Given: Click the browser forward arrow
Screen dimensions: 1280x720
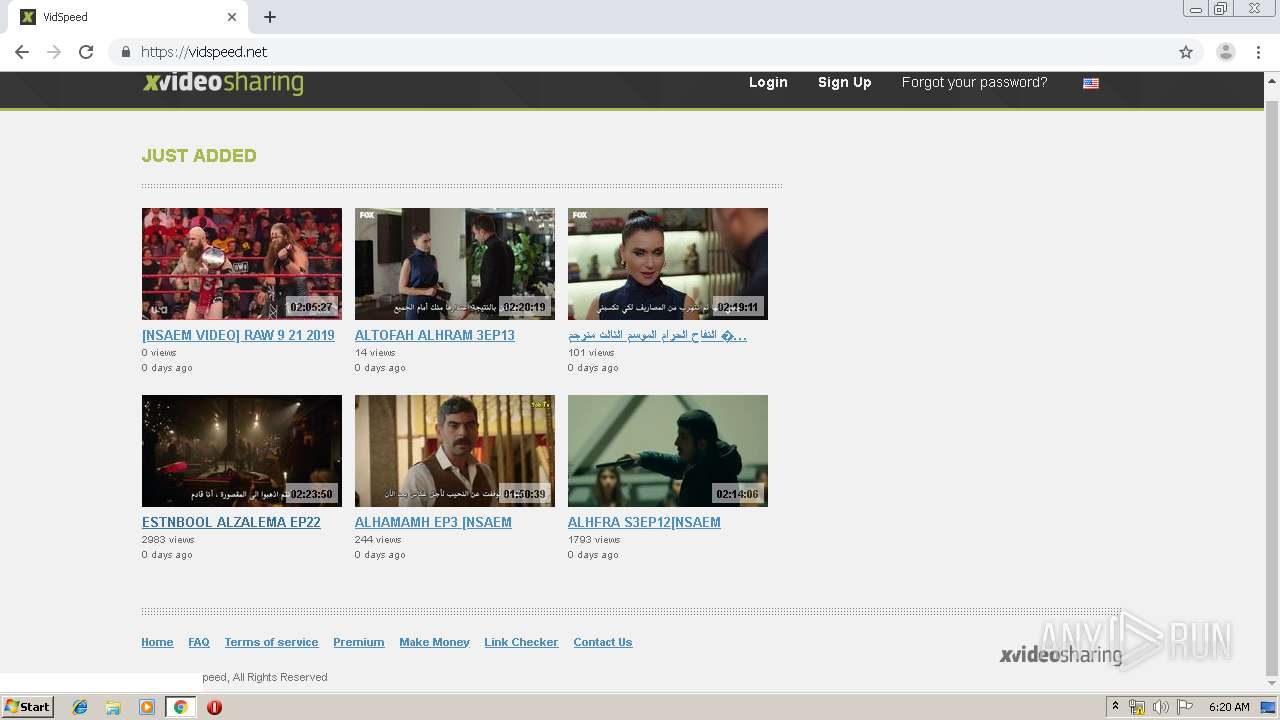Looking at the screenshot, I should pos(54,52).
